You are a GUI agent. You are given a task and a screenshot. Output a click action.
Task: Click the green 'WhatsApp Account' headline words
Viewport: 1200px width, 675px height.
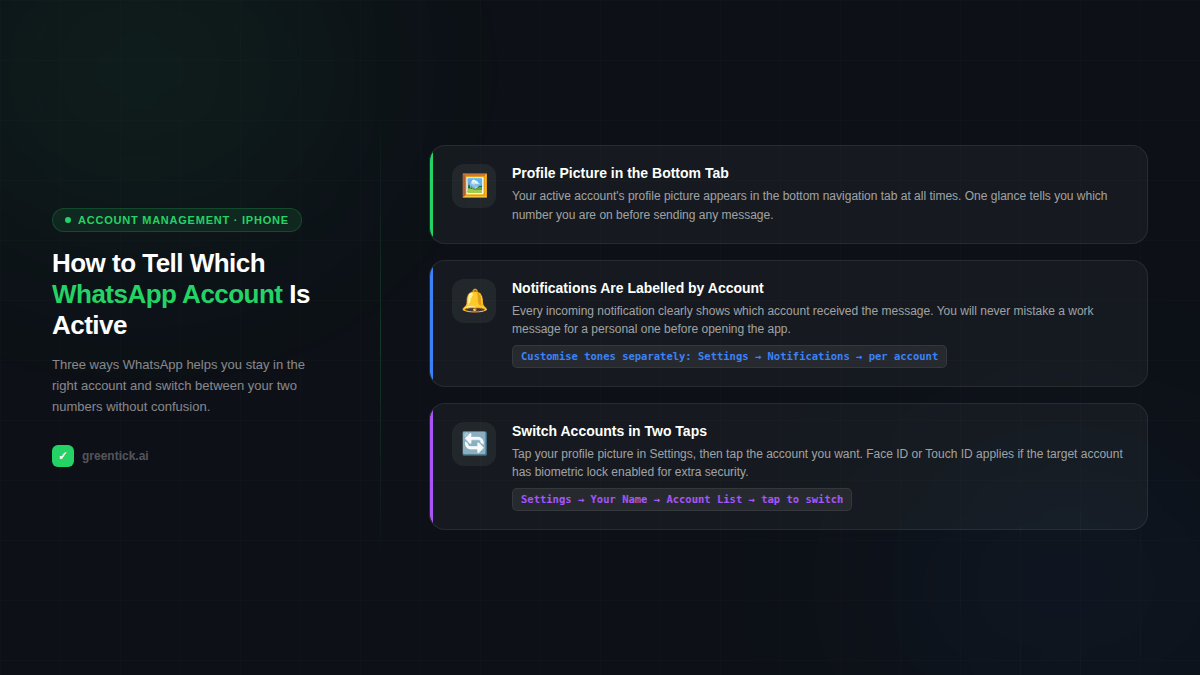(167, 294)
